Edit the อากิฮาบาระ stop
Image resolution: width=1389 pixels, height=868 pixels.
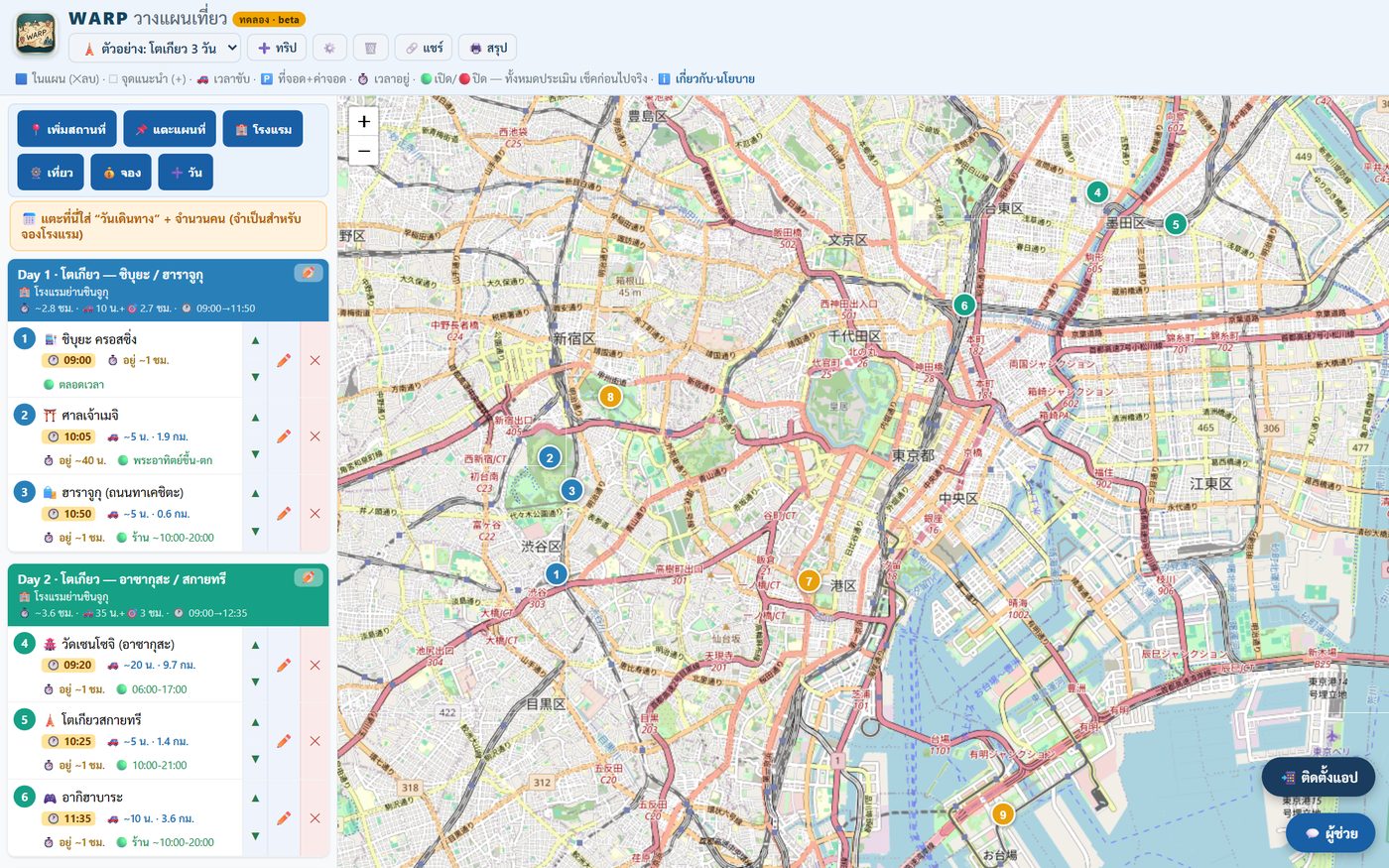284,818
